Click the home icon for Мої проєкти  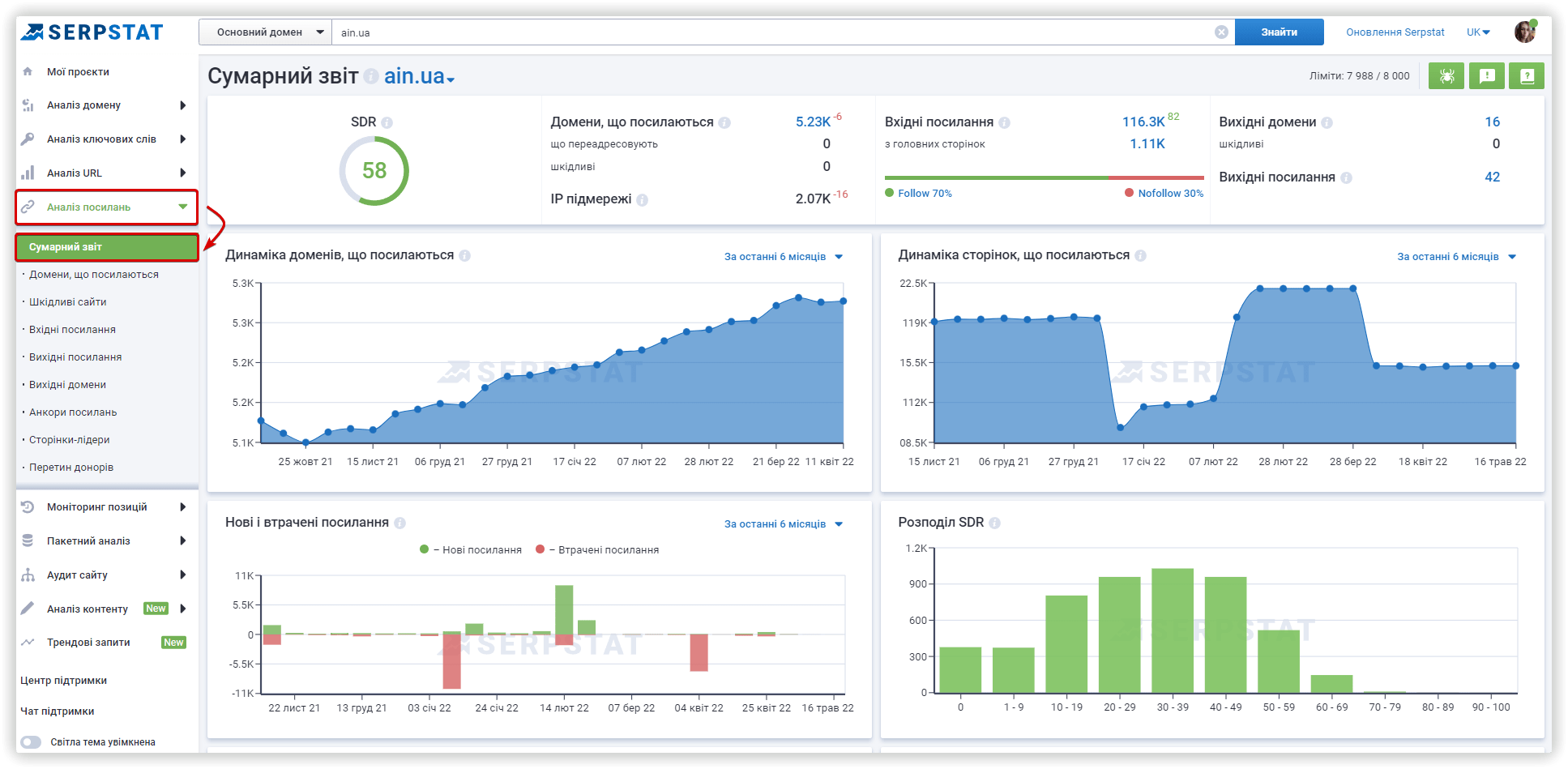(28, 71)
